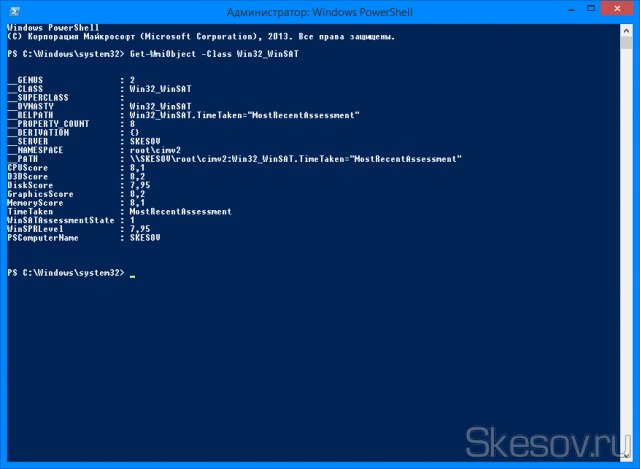Close the Windows PowerShell window
This screenshot has height=469, width=640.
pyautogui.click(x=618, y=10)
